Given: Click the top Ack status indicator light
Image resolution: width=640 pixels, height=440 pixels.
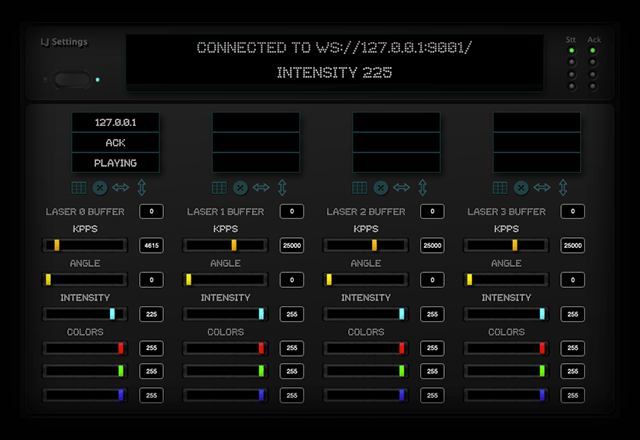Looking at the screenshot, I should (x=594, y=51).
